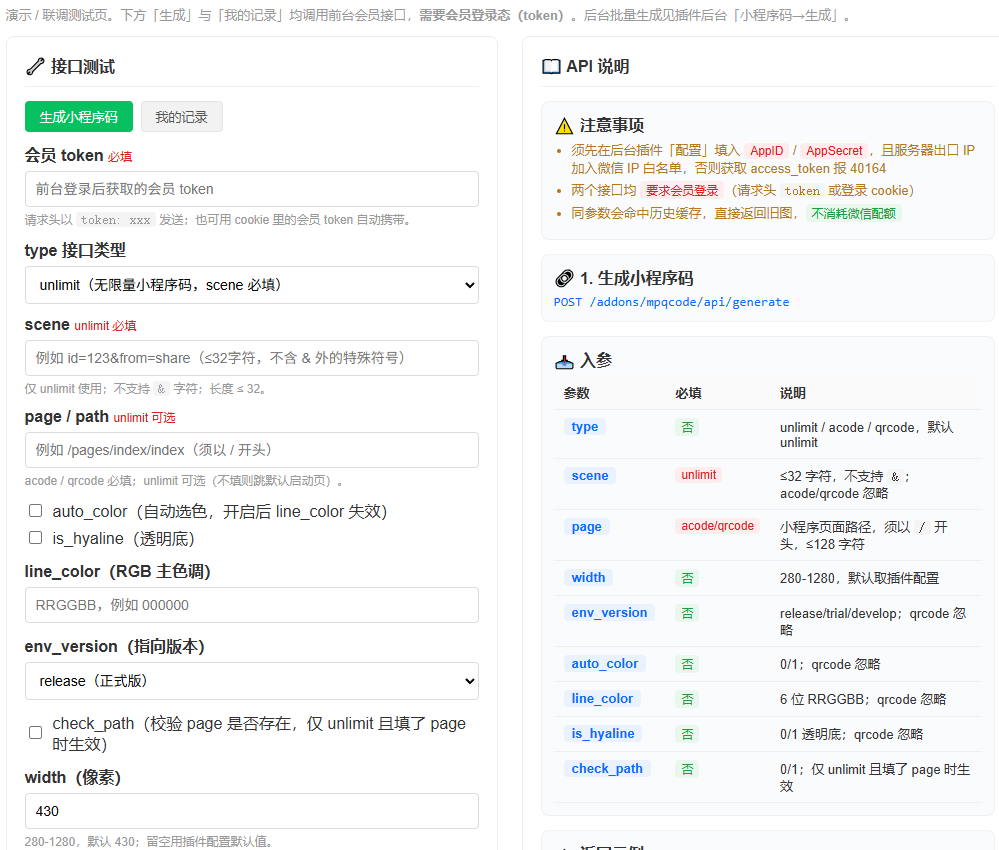
Task: Focus the scene input field
Action: (x=252, y=358)
